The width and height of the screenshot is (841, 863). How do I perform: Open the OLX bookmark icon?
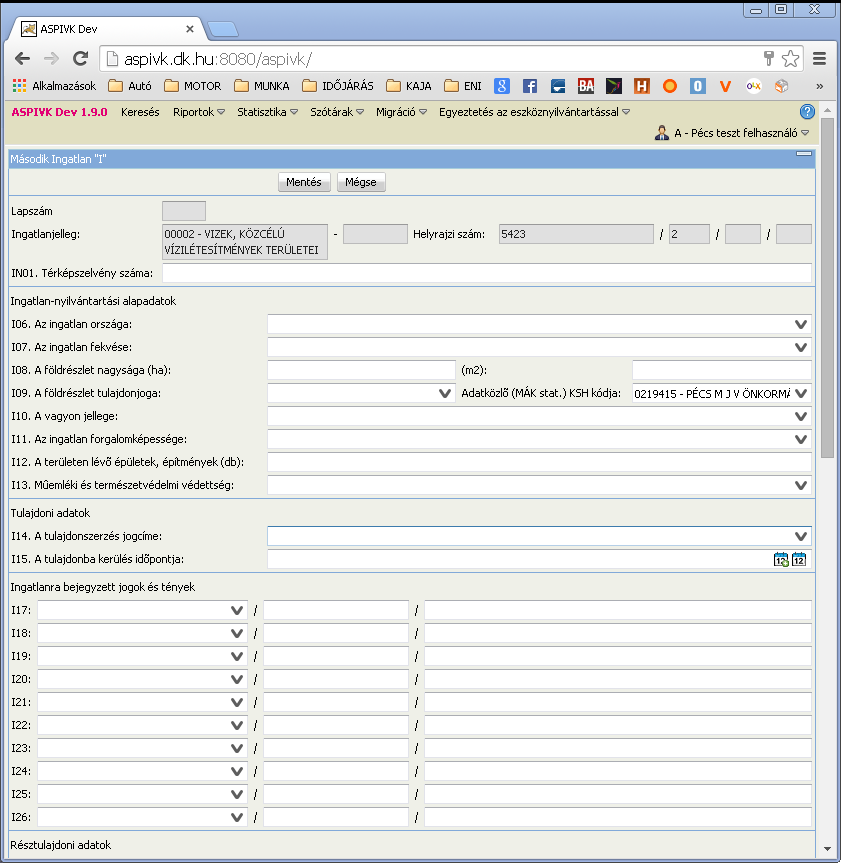click(x=753, y=86)
